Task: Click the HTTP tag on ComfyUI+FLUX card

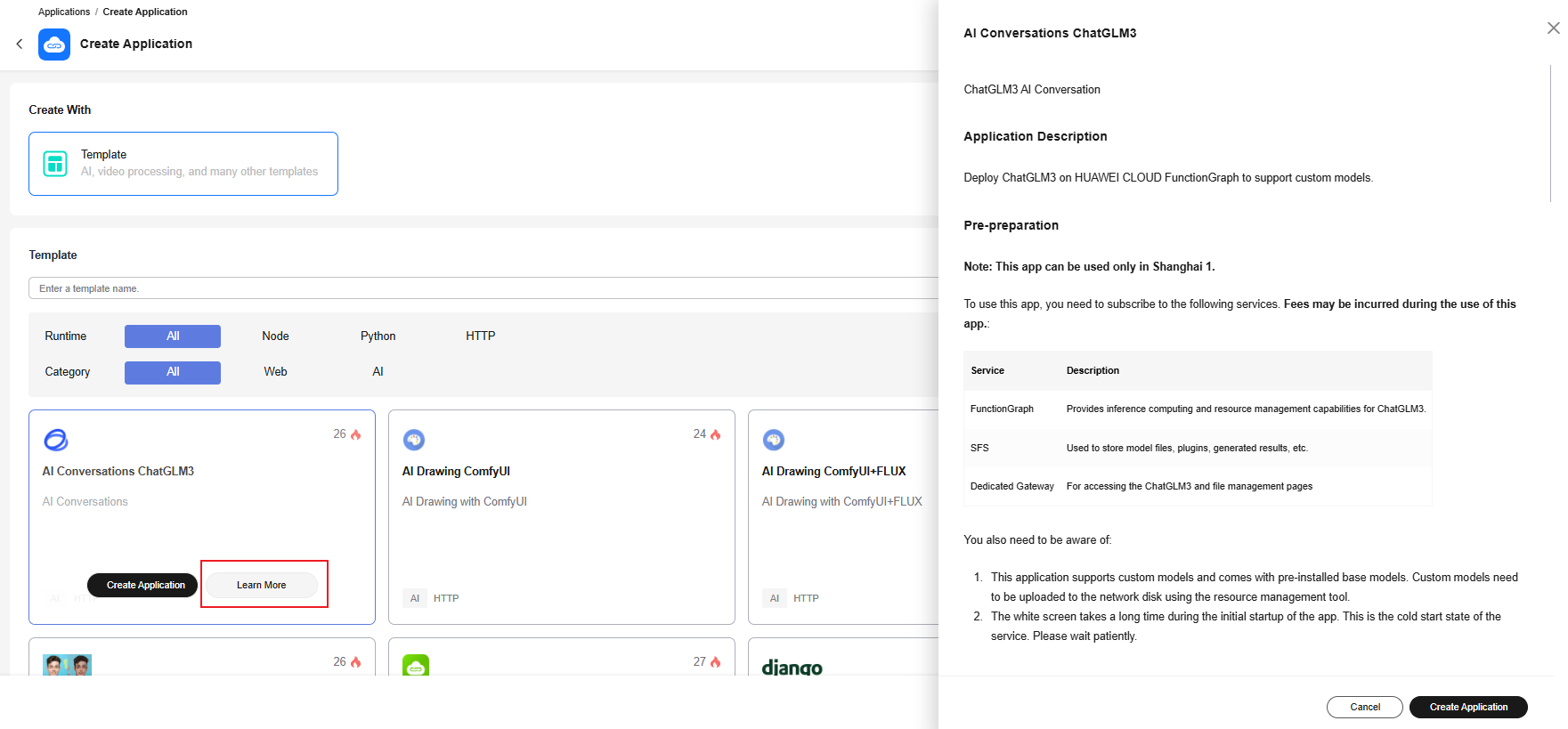Action: pyautogui.click(x=806, y=598)
